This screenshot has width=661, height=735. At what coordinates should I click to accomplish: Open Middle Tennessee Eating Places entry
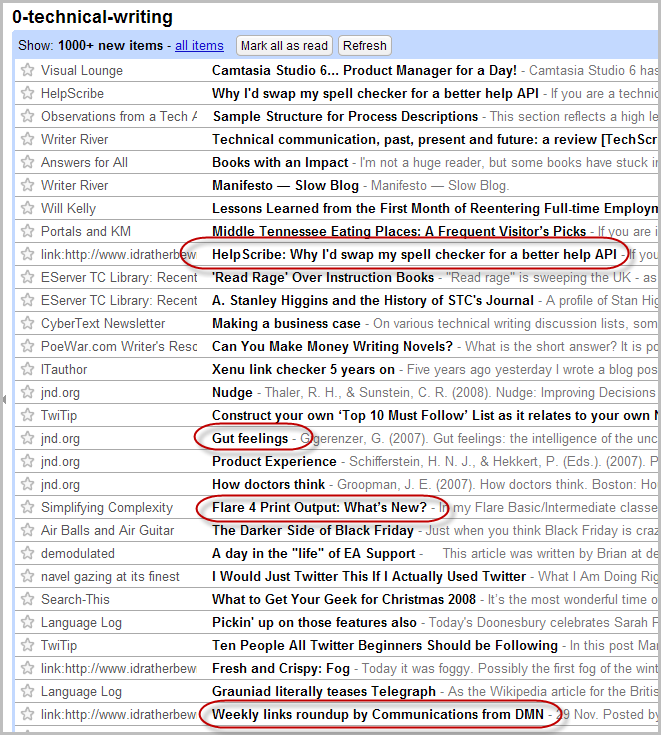(x=399, y=231)
